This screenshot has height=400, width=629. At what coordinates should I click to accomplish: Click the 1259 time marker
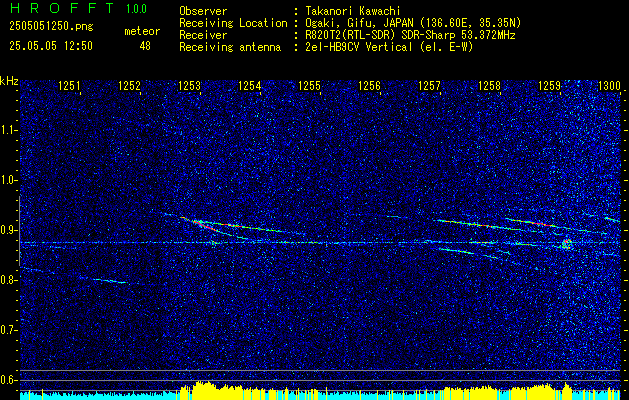550,85
